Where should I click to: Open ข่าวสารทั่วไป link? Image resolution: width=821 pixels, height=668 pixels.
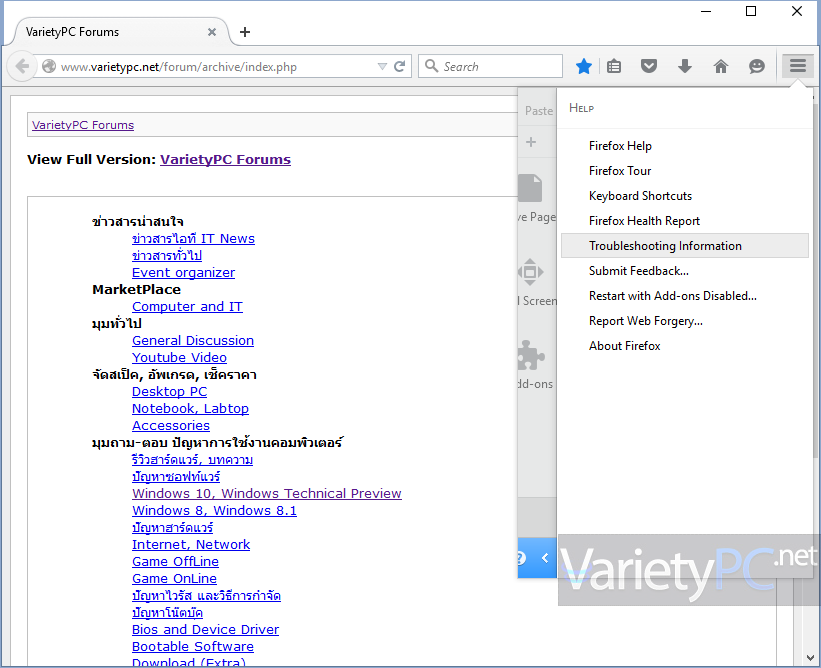[x=167, y=256]
